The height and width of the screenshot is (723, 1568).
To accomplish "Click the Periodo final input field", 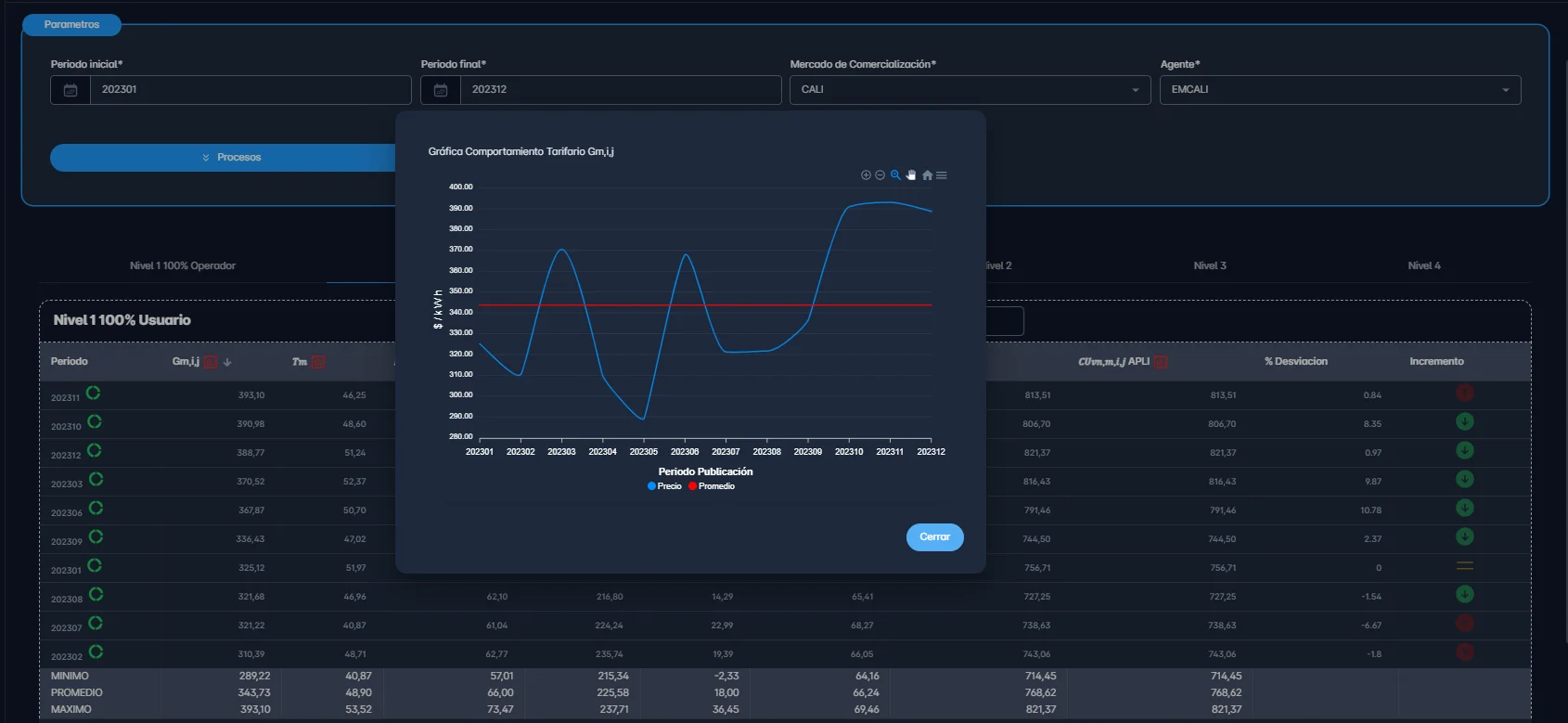I will [x=620, y=90].
